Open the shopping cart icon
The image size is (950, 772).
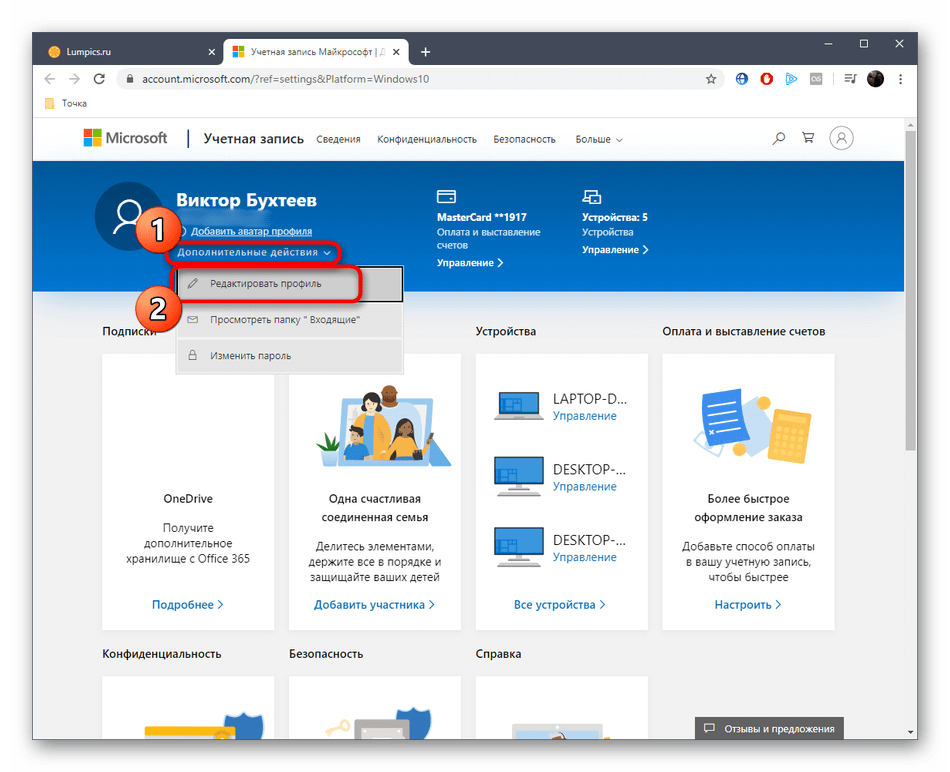coord(808,139)
